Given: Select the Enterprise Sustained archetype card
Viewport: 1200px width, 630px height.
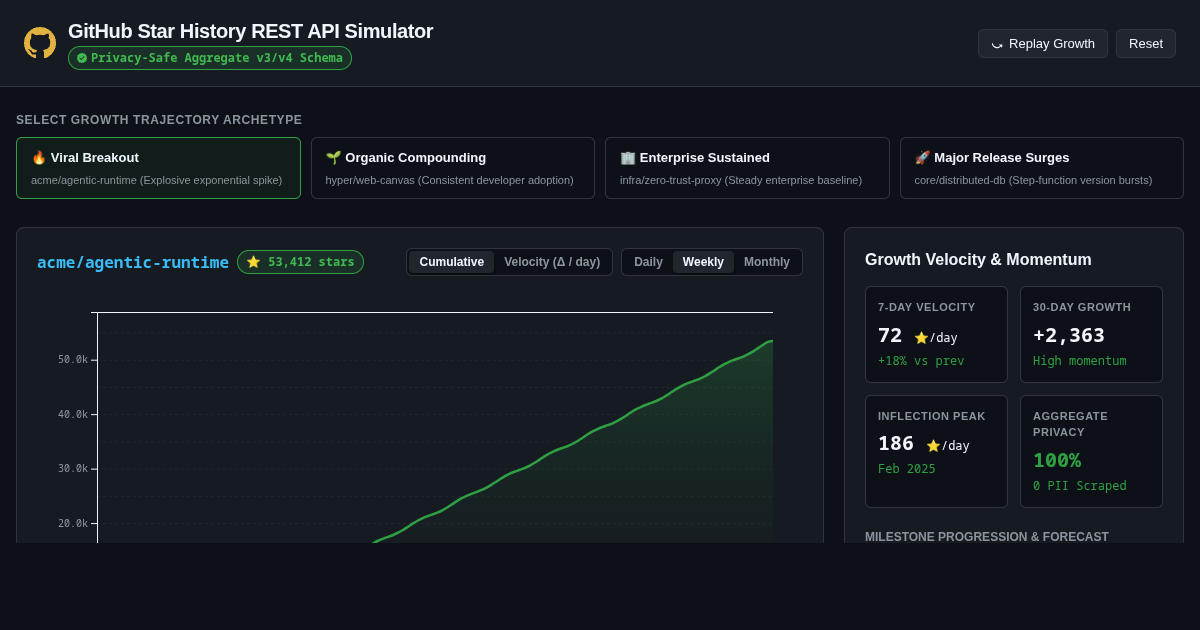Looking at the screenshot, I should pos(747,168).
